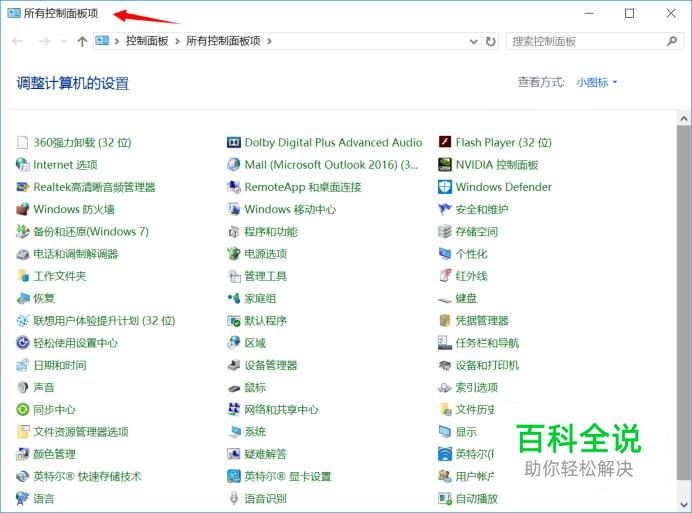Click the 电话和调制解调器 icon
Screen dimensions: 692x513
[22, 254]
